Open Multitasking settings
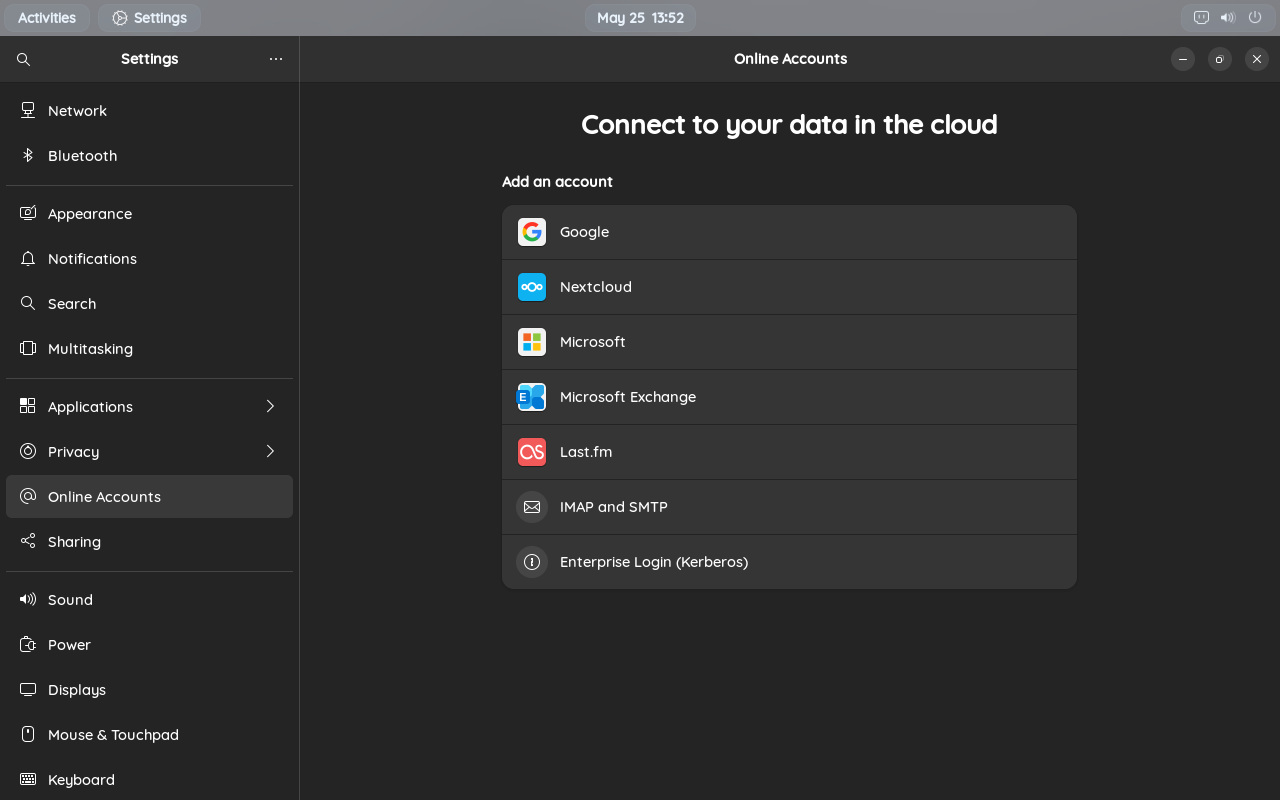This screenshot has width=1280, height=800. [x=150, y=348]
